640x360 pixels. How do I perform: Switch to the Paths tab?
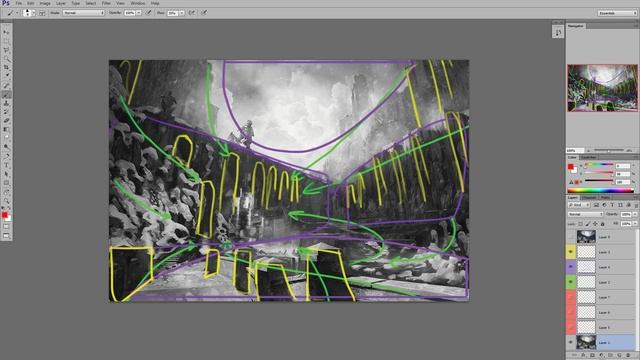click(x=605, y=198)
